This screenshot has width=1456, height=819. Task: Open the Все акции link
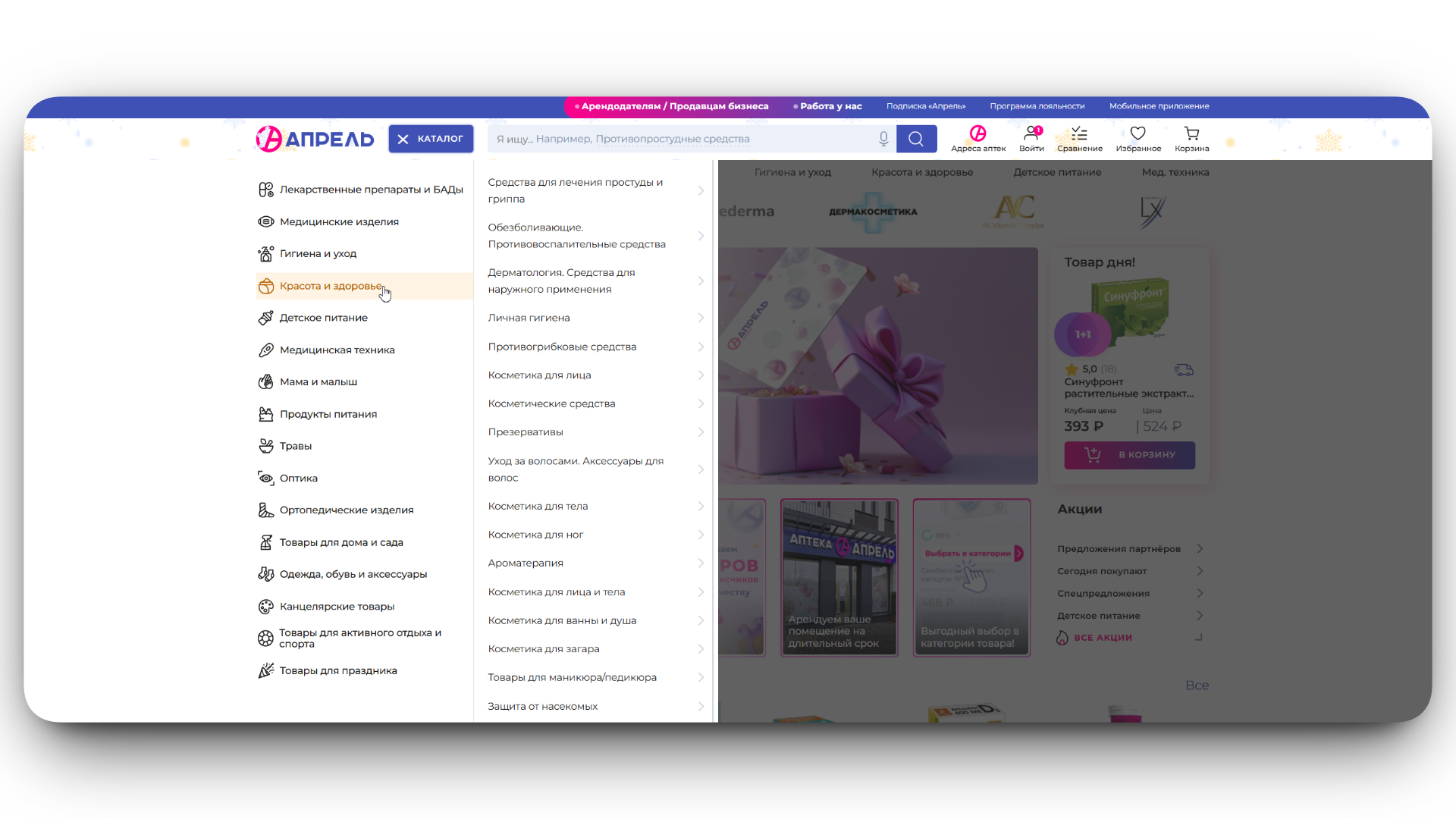click(1103, 638)
